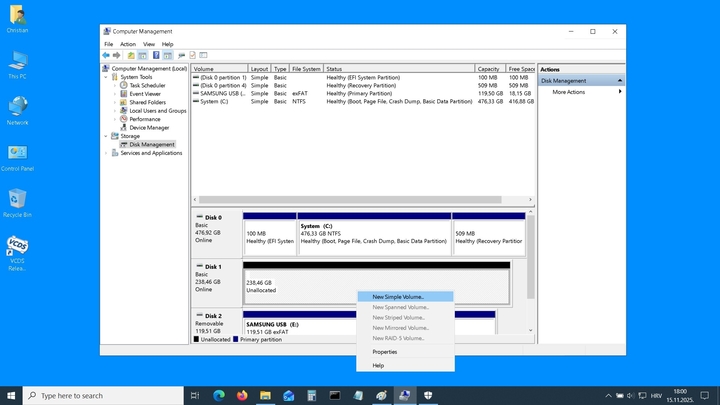
Task: Select Properties in the context menu
Action: tap(384, 352)
